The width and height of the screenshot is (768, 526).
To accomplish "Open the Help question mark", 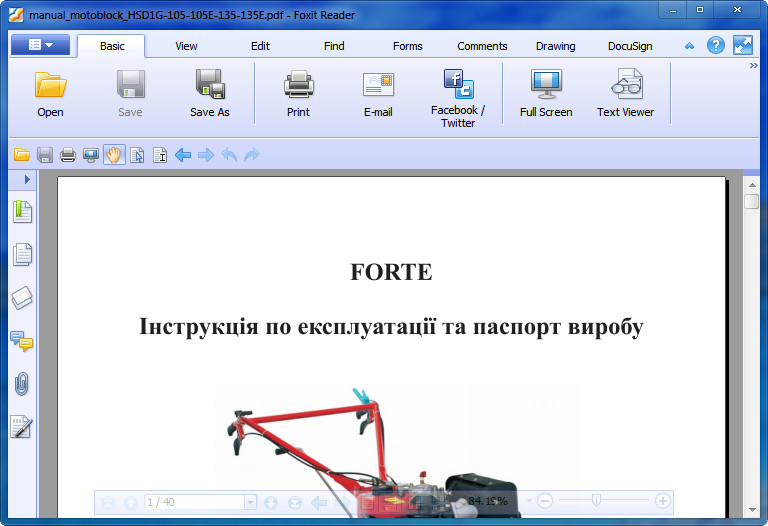I will [716, 46].
